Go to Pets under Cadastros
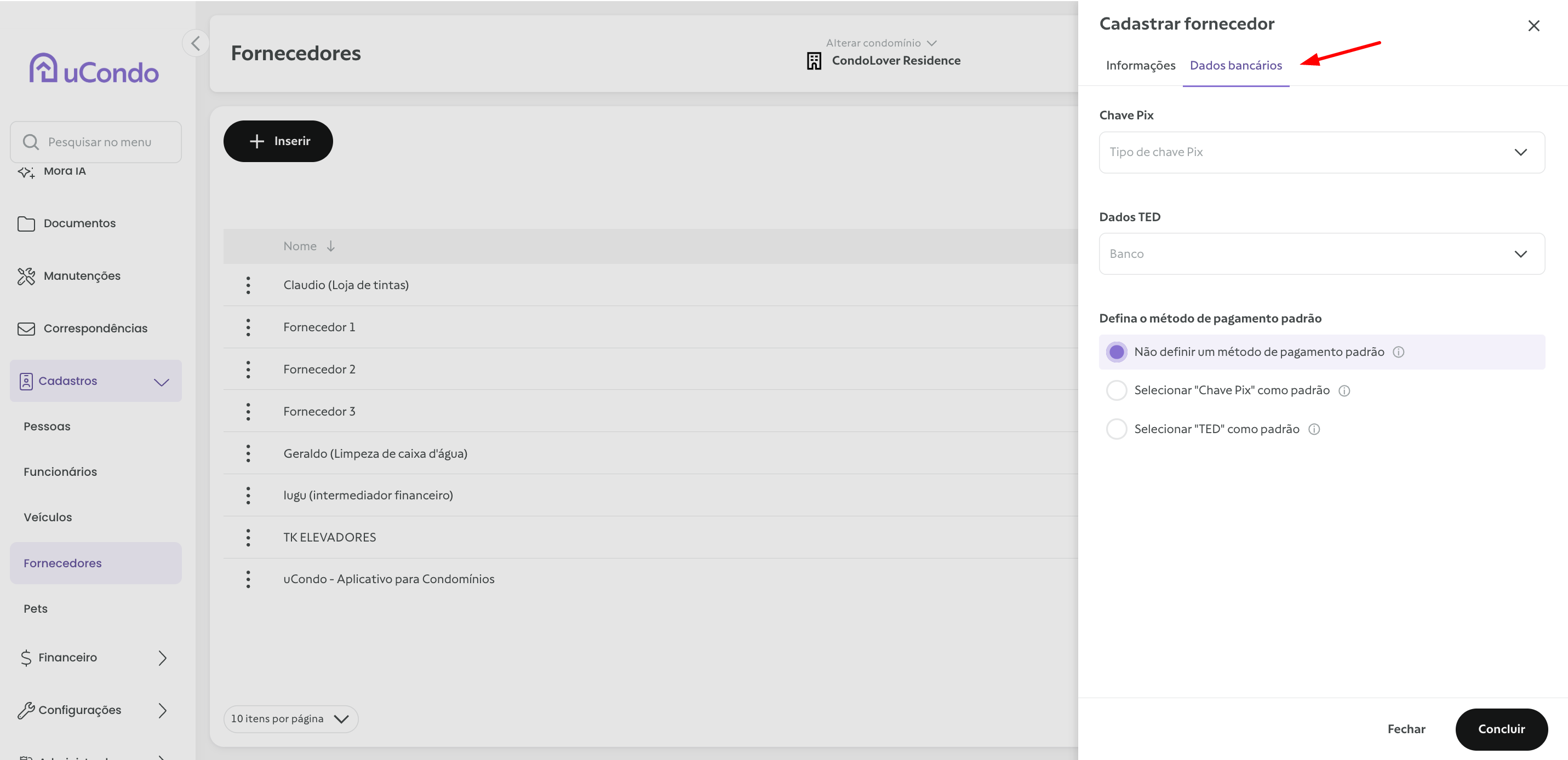This screenshot has width=1568, height=760. tap(35, 608)
